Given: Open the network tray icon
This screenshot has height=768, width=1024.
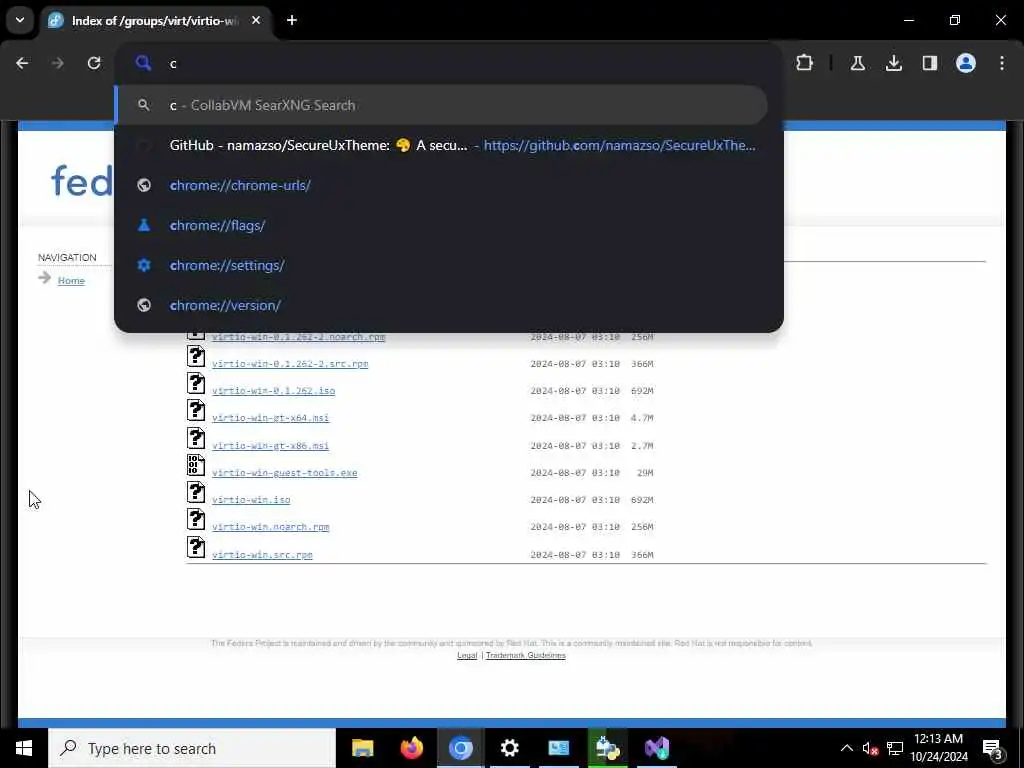Looking at the screenshot, I should click(x=895, y=748).
